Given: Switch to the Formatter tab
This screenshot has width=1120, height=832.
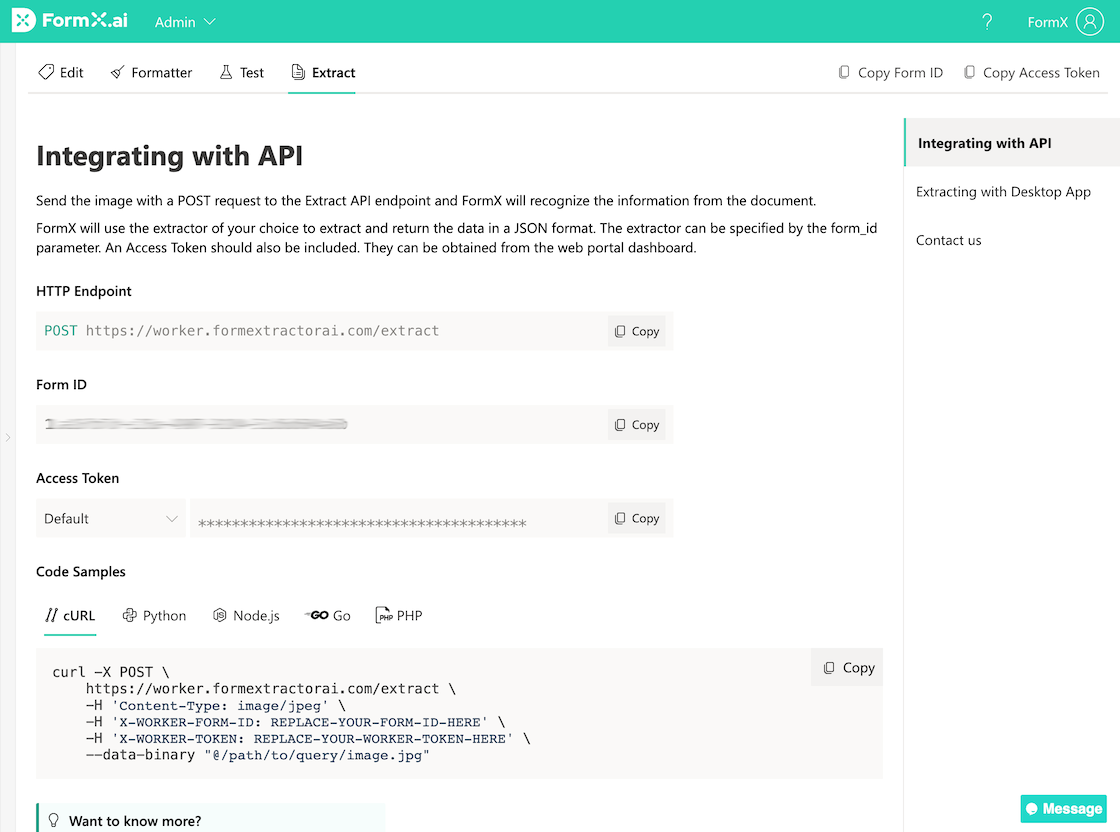Looking at the screenshot, I should pos(151,72).
